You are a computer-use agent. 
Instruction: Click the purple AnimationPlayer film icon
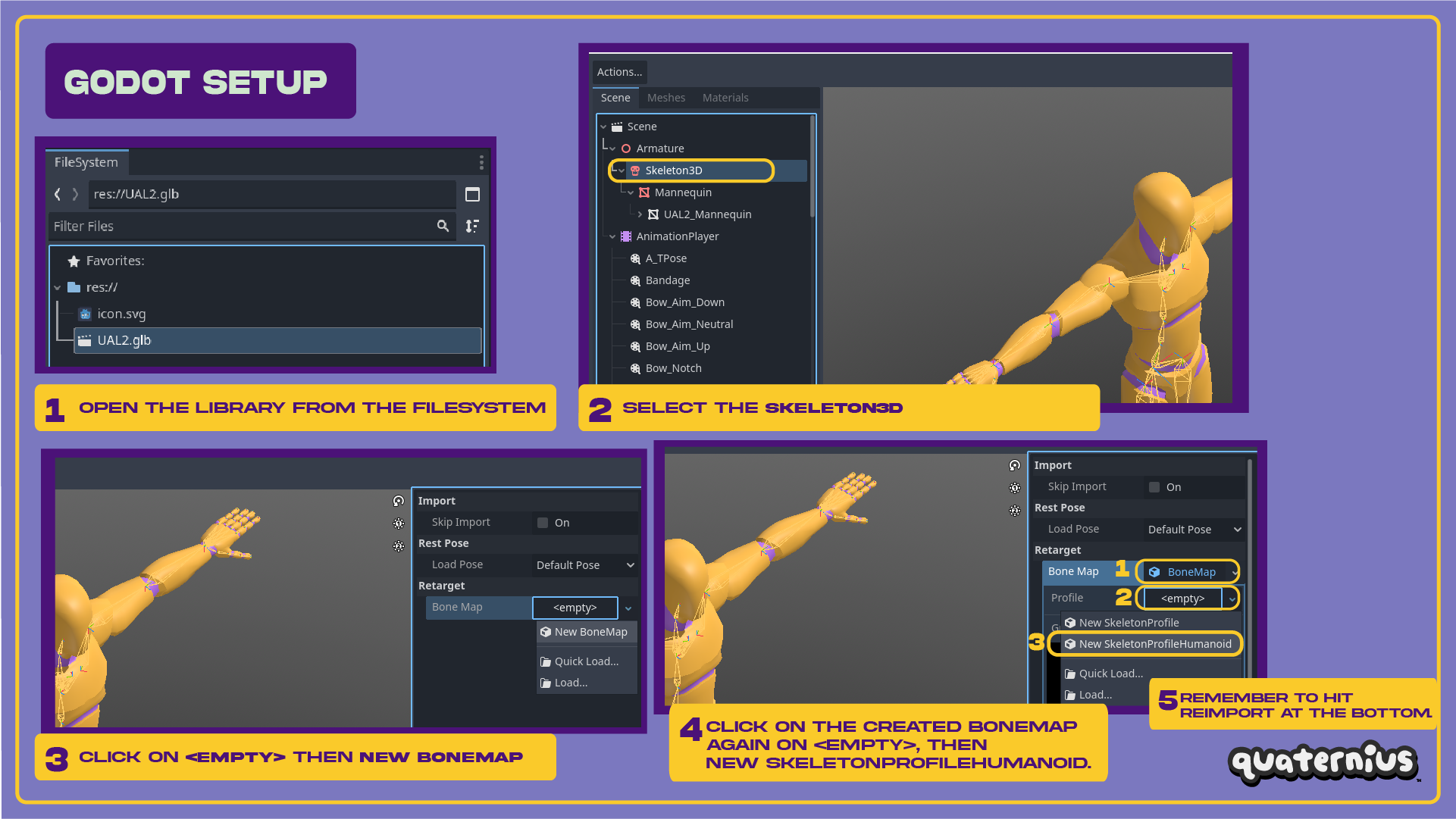tap(626, 236)
